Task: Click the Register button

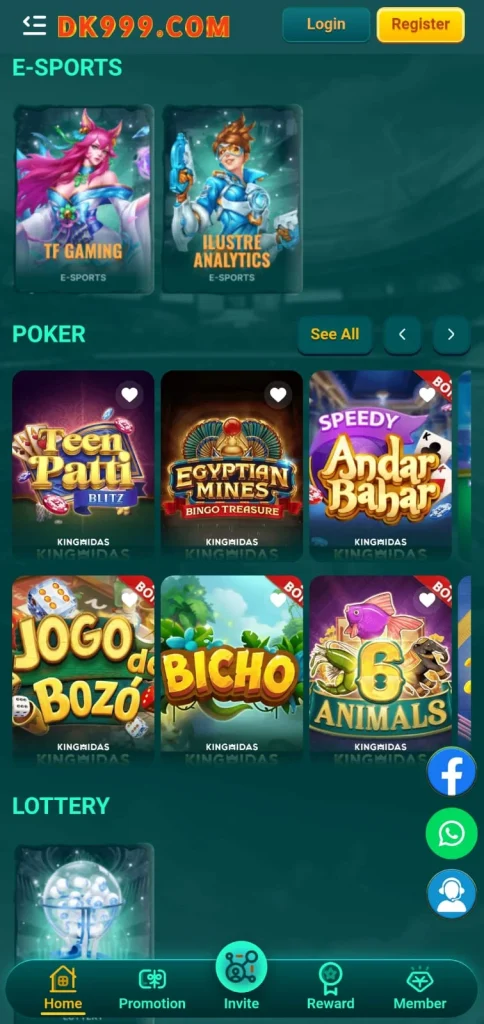Action: (x=421, y=25)
